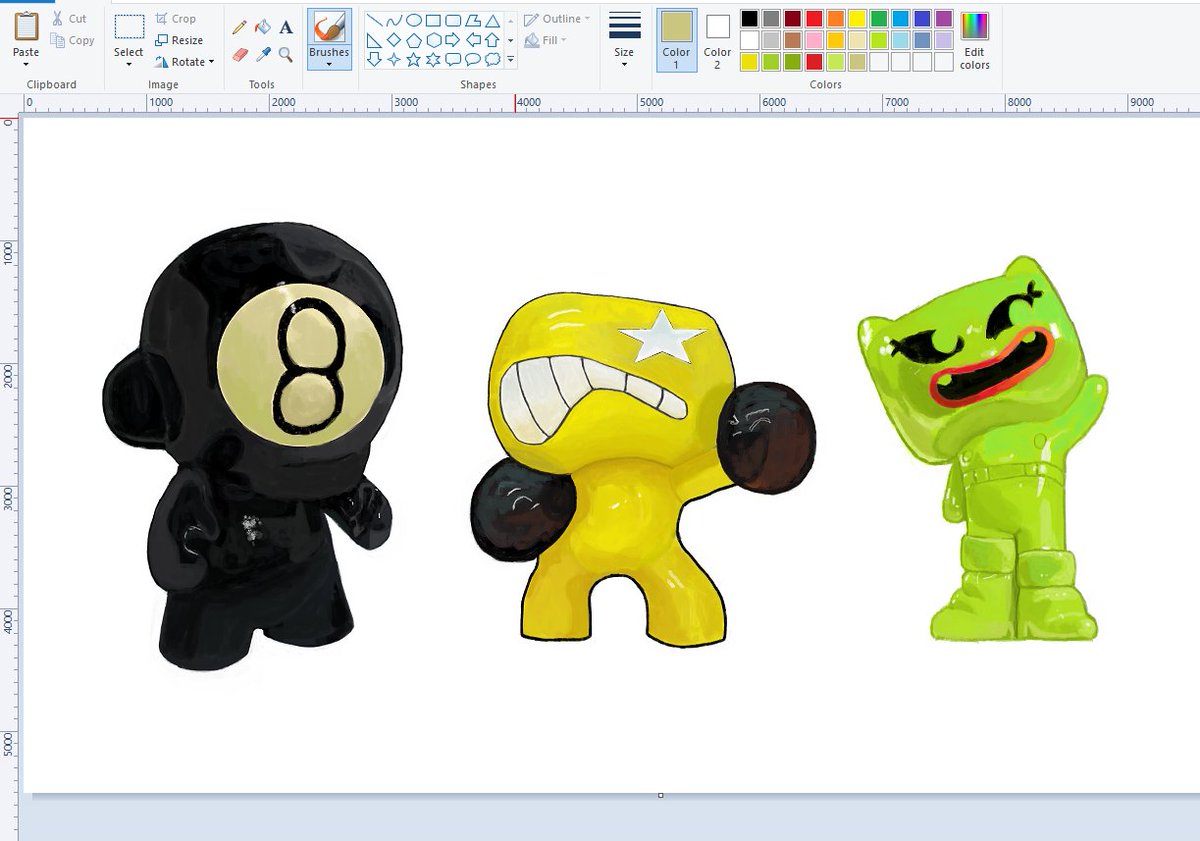Choose the Rounded rectangle shape
1200x841 pixels.
pos(453,20)
